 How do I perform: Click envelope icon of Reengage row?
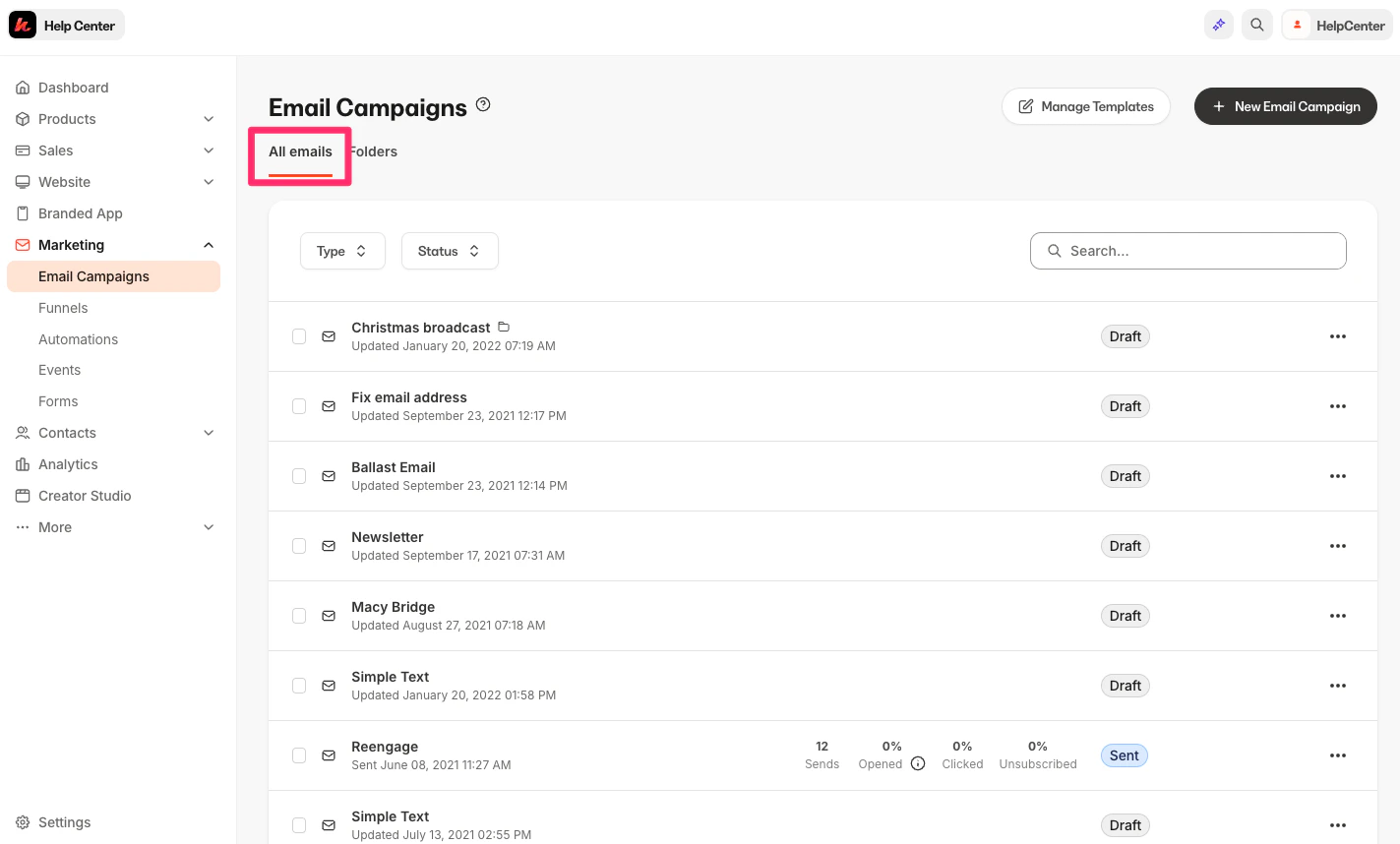point(329,755)
